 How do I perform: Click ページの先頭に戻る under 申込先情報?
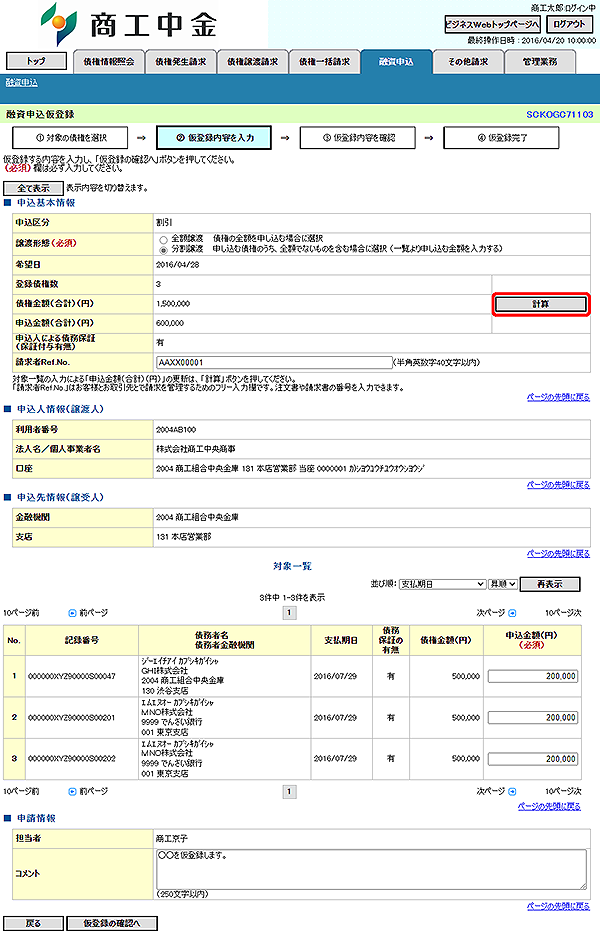pyautogui.click(x=558, y=553)
